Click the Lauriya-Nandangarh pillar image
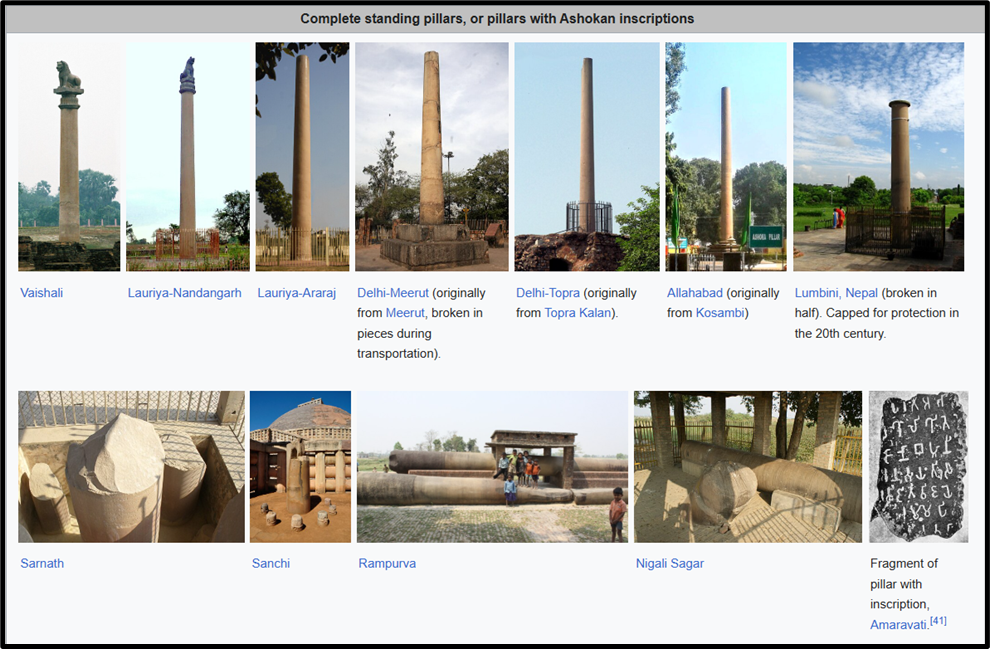The height and width of the screenshot is (649, 990). click(187, 156)
